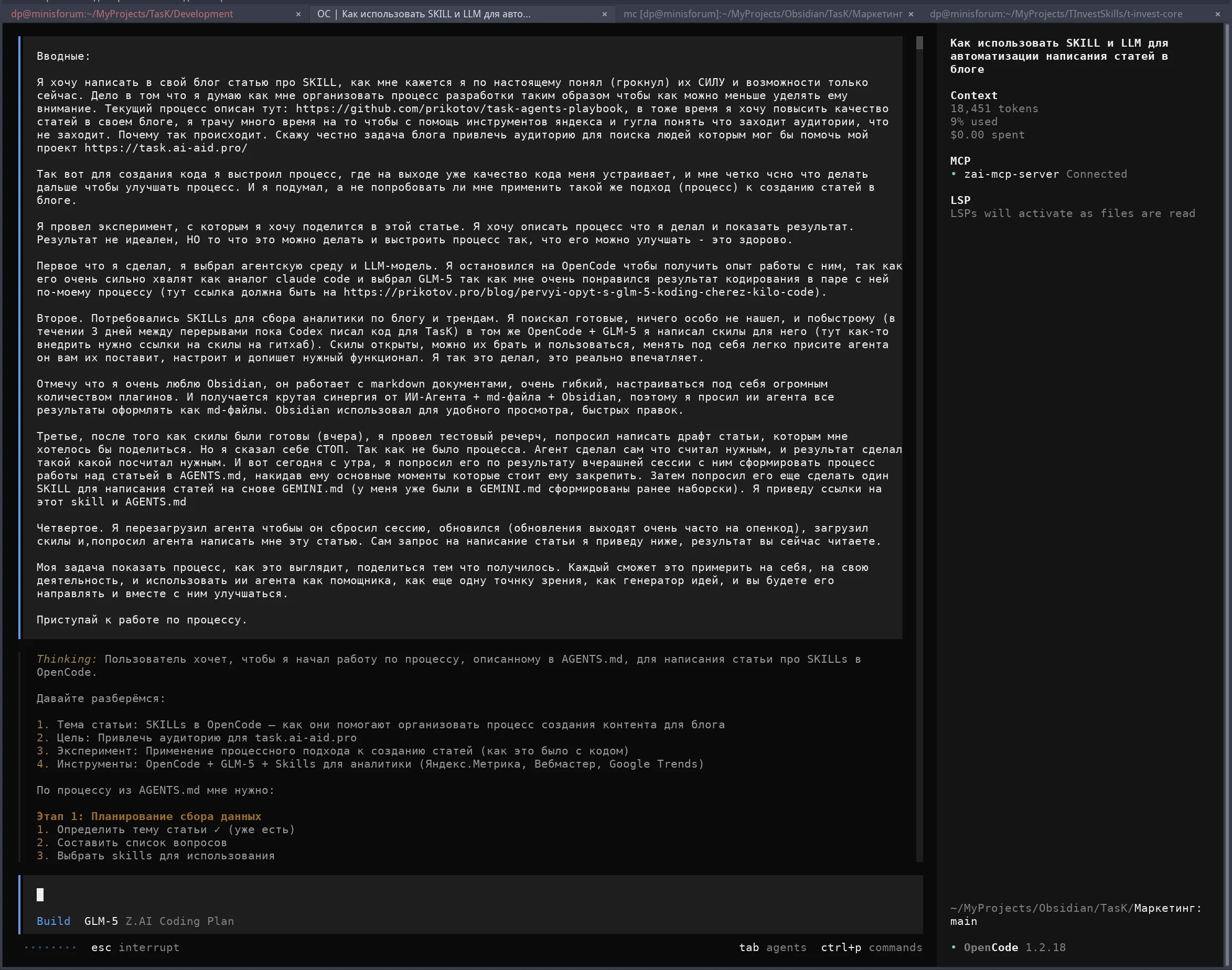The image size is (1232, 970).
Task: Open the task-agents-playbook GitHub link
Action: pyautogui.click(x=459, y=109)
